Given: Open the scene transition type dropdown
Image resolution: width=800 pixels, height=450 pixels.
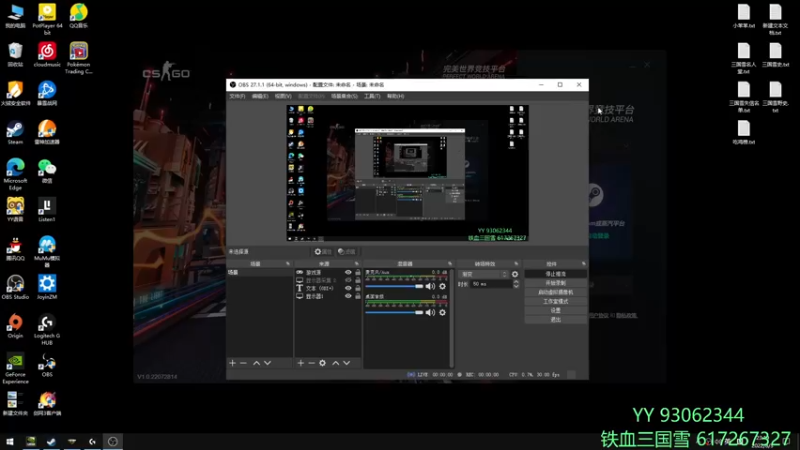Looking at the screenshot, I should point(484,274).
